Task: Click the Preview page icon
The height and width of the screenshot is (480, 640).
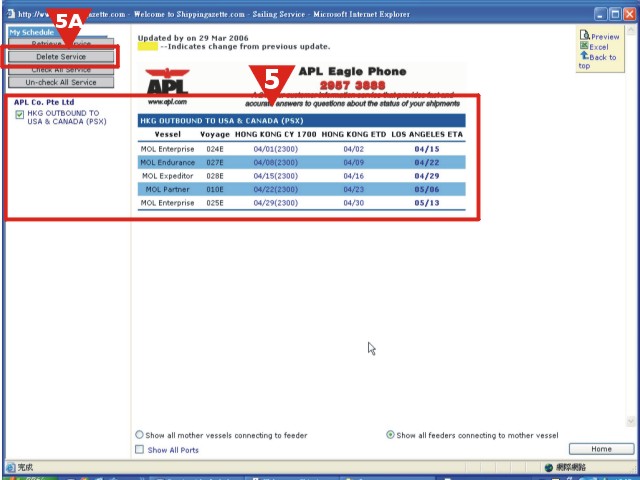Action: tap(584, 35)
